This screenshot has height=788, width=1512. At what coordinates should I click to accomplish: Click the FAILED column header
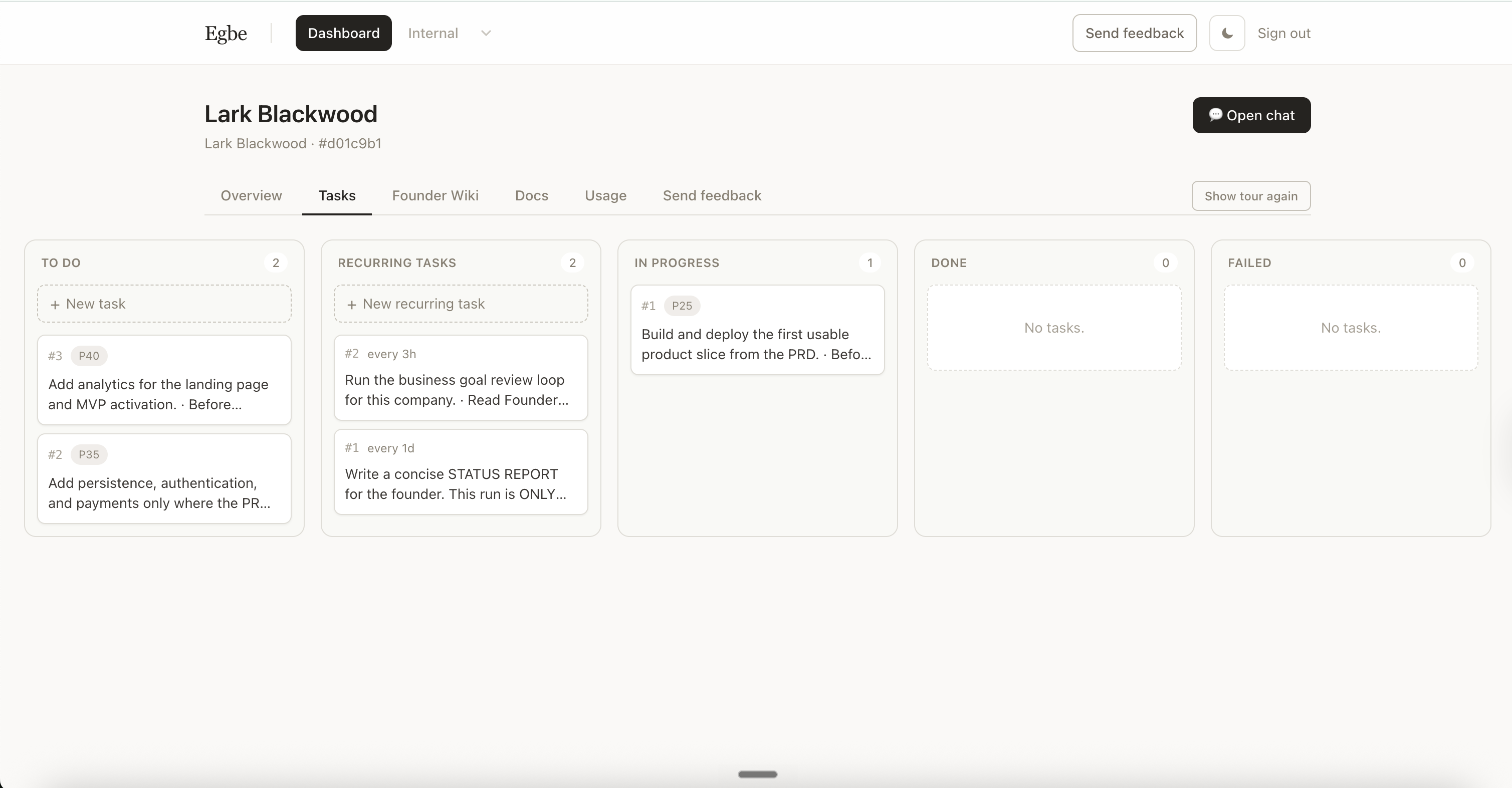[x=1249, y=263]
